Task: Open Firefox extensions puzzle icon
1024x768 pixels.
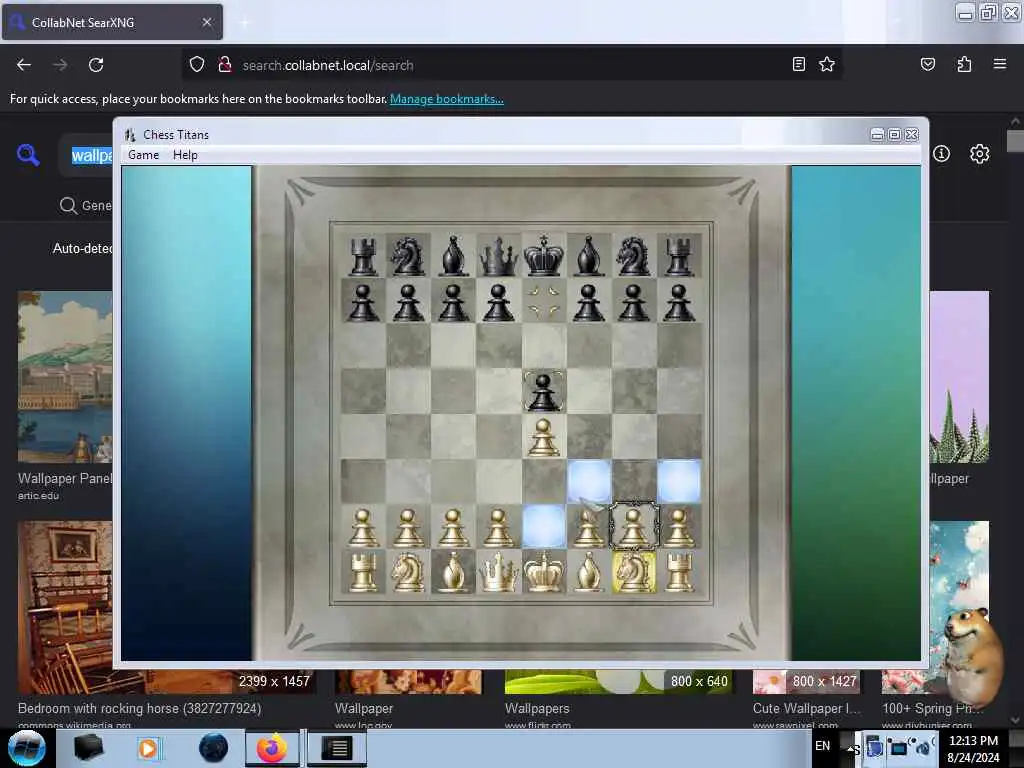Action: 964,64
